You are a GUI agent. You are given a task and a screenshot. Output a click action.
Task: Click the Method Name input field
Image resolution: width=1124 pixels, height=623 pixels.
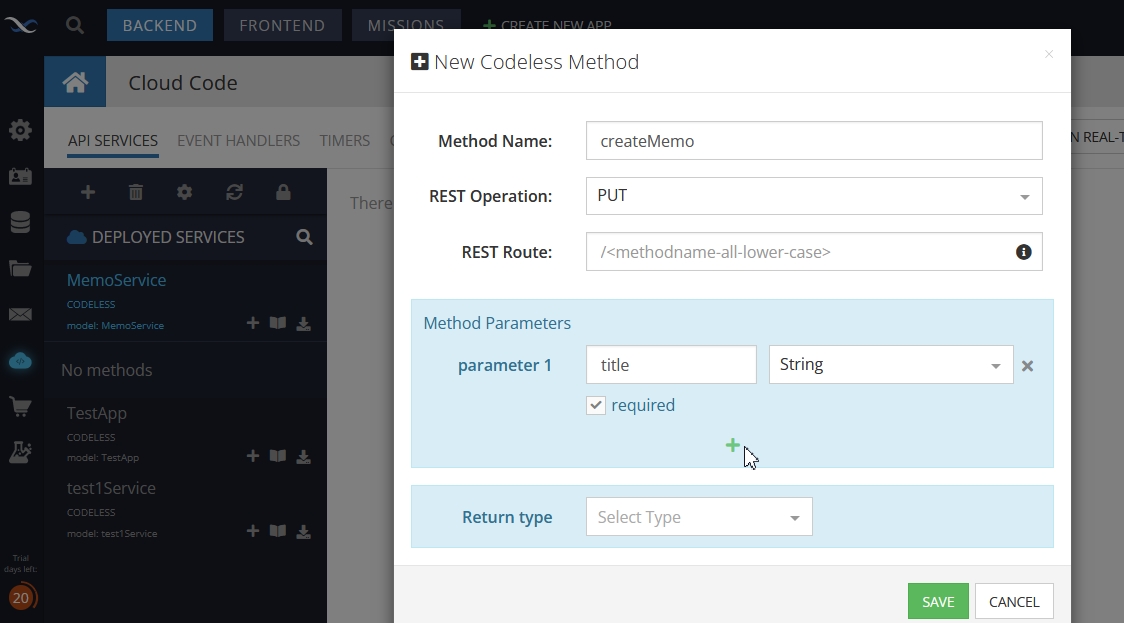pyautogui.click(x=814, y=141)
